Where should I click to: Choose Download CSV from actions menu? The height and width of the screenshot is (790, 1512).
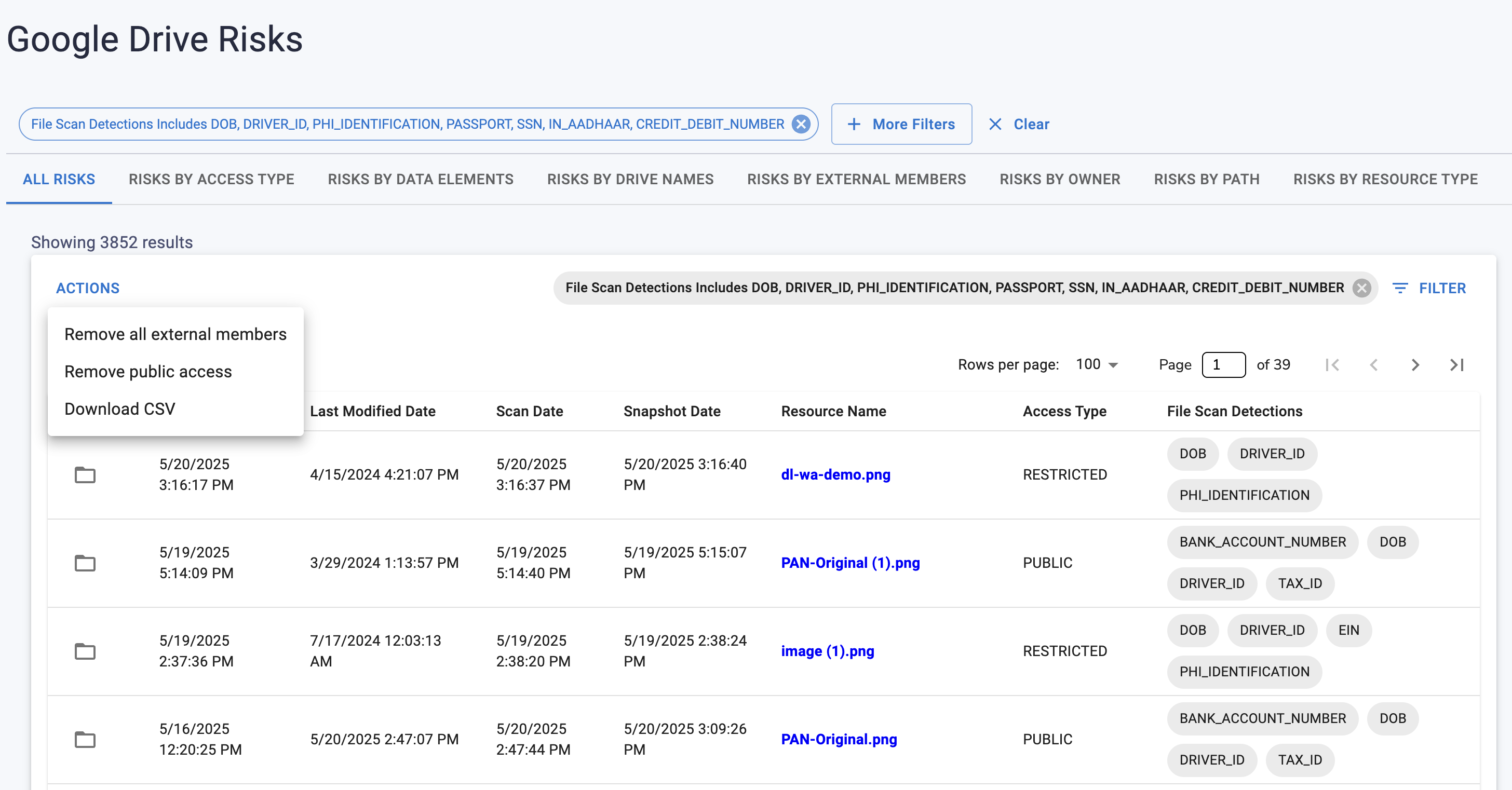(x=120, y=408)
